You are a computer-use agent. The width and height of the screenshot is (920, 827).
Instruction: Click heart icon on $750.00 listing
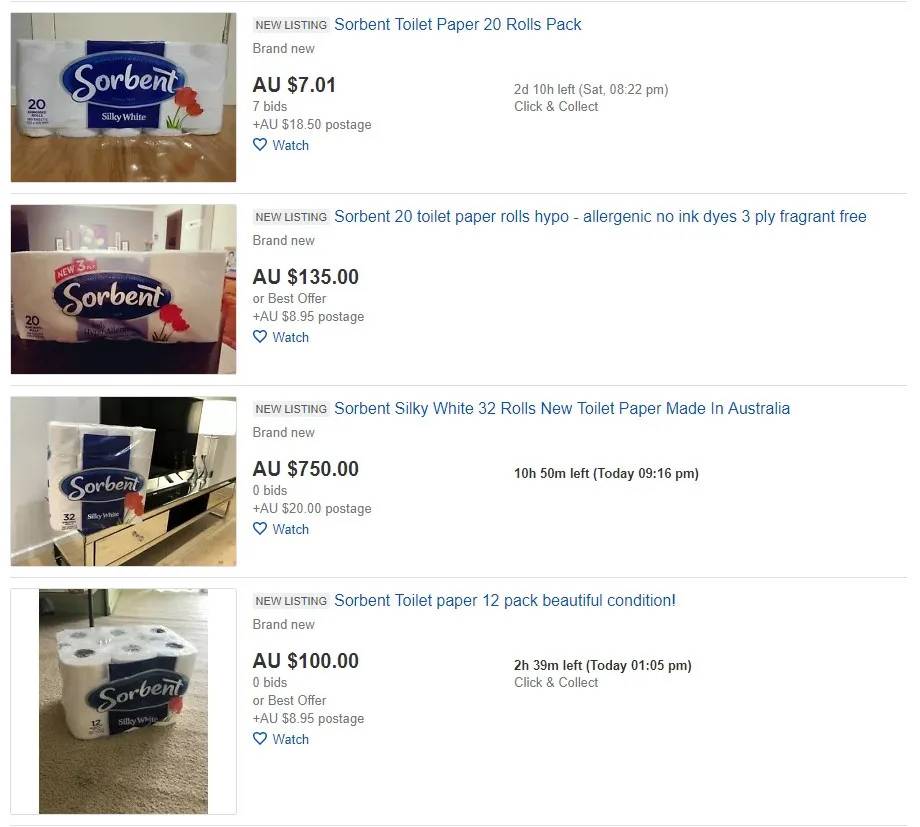260,529
